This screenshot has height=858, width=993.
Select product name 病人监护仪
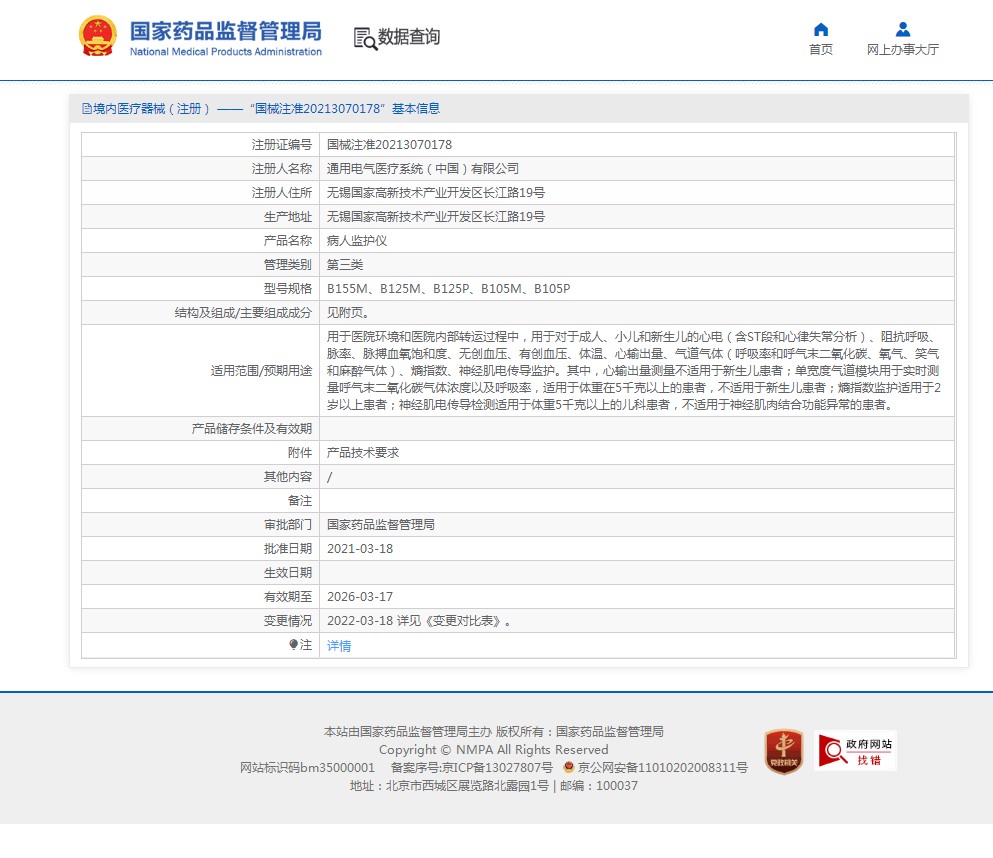pyautogui.click(x=357, y=241)
